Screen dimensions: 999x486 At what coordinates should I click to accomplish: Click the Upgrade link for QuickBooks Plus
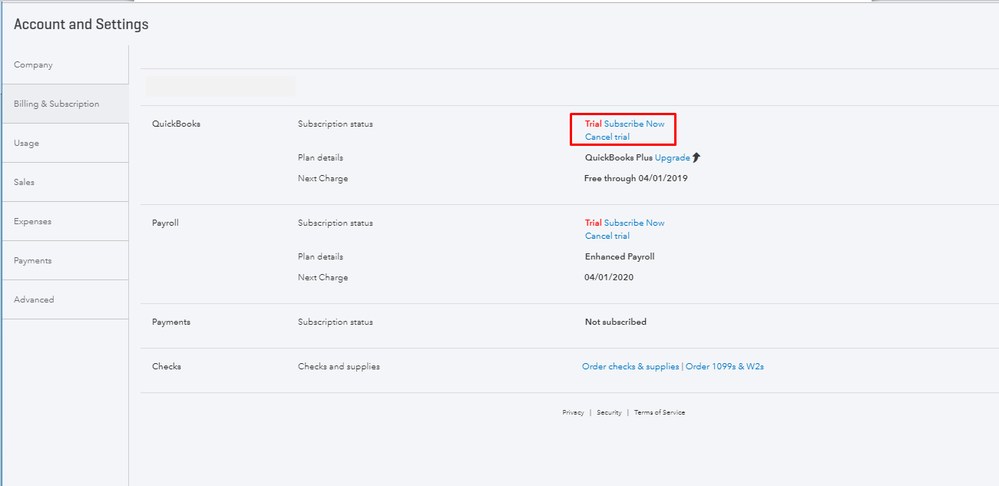[x=672, y=158]
